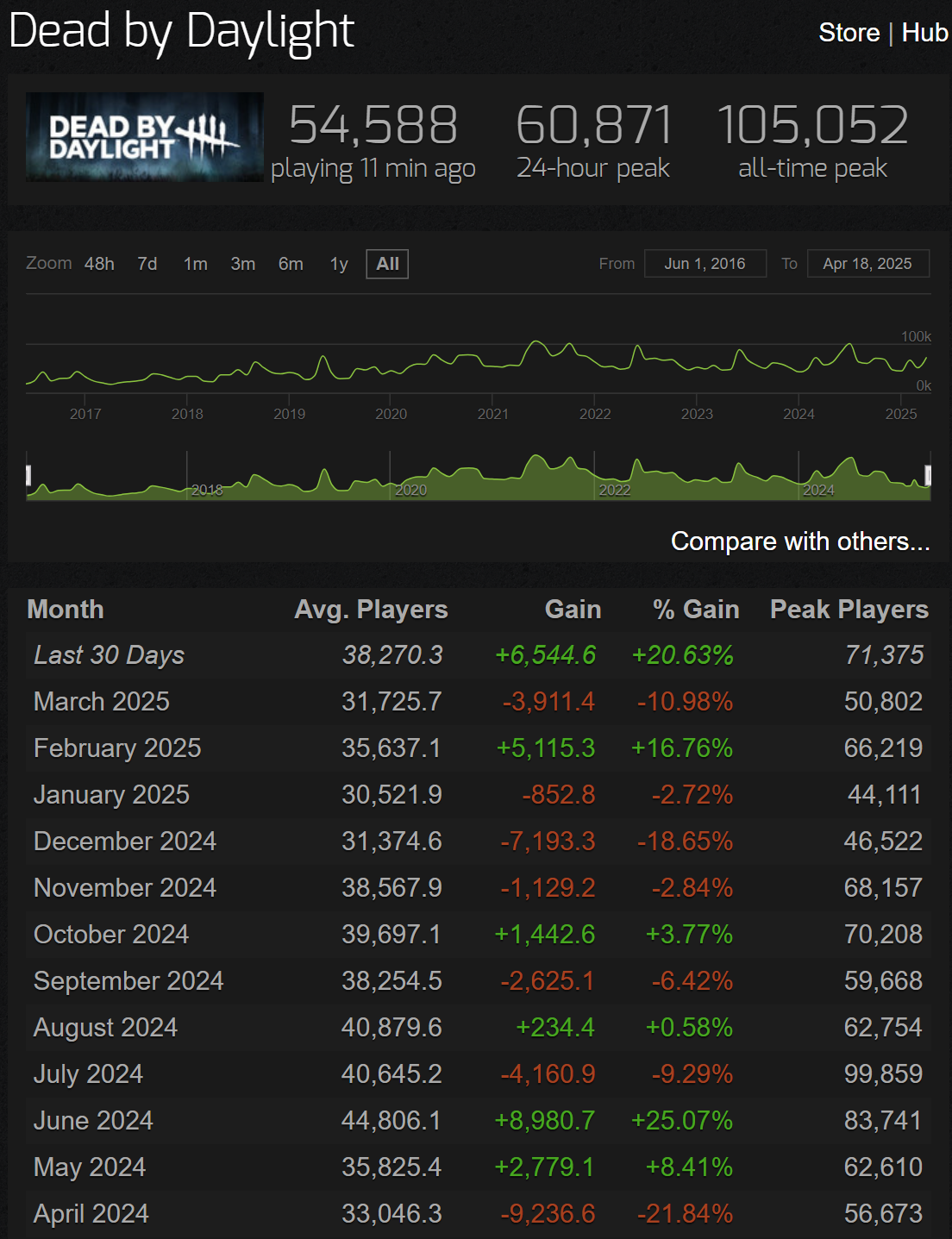Select the 3m zoom range
The width and height of the screenshot is (952, 1239).
[243, 264]
